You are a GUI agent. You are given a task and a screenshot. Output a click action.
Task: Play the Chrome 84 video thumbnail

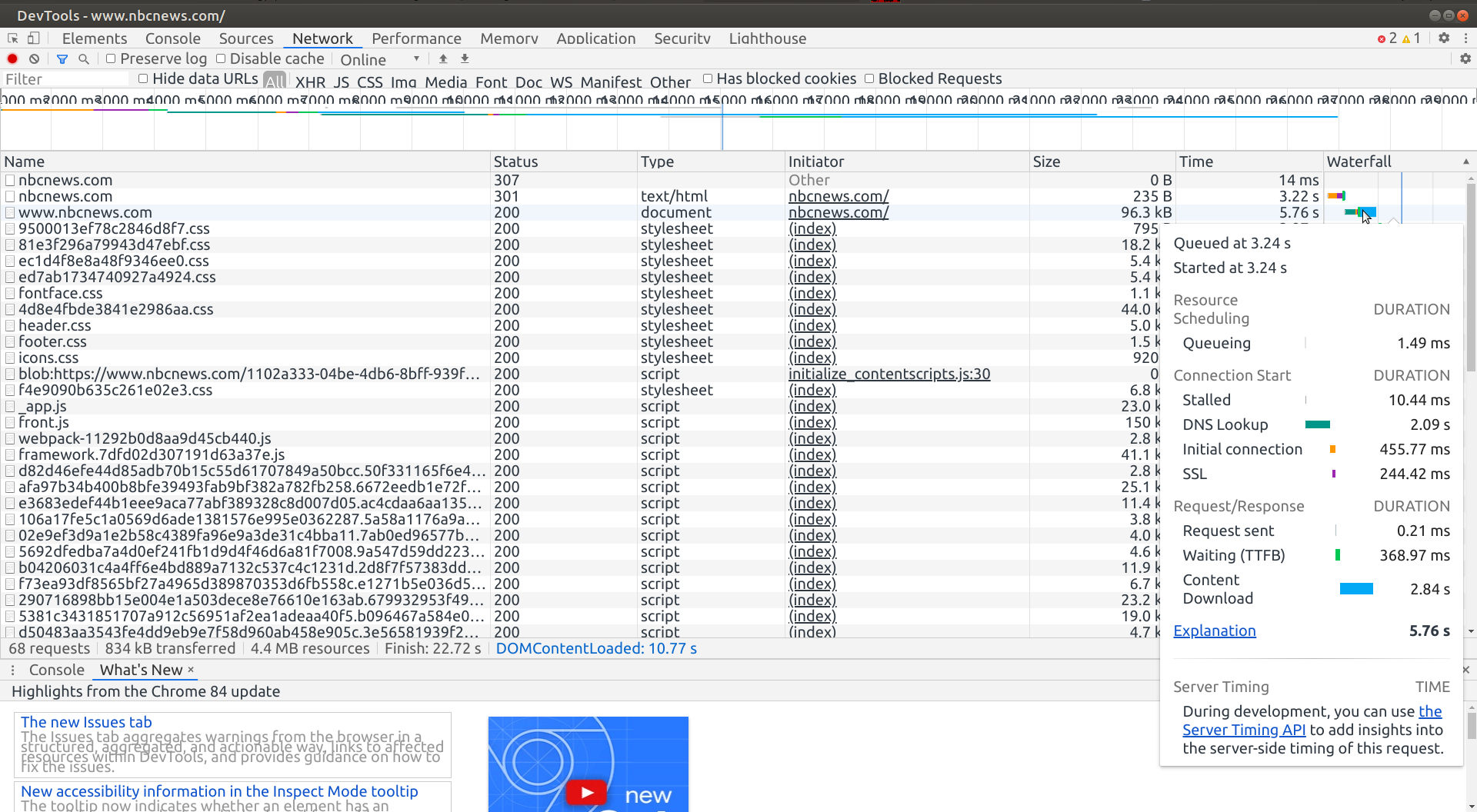click(588, 792)
